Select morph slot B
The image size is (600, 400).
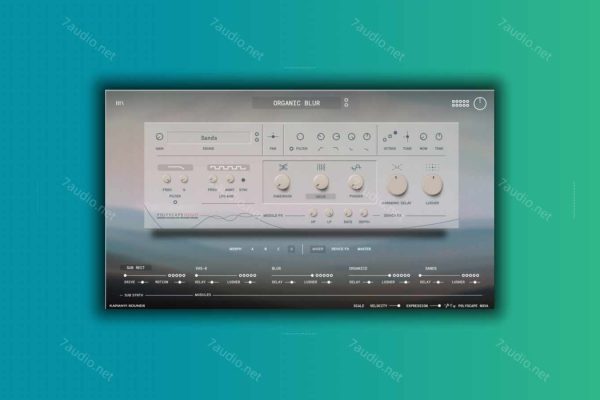(266, 249)
